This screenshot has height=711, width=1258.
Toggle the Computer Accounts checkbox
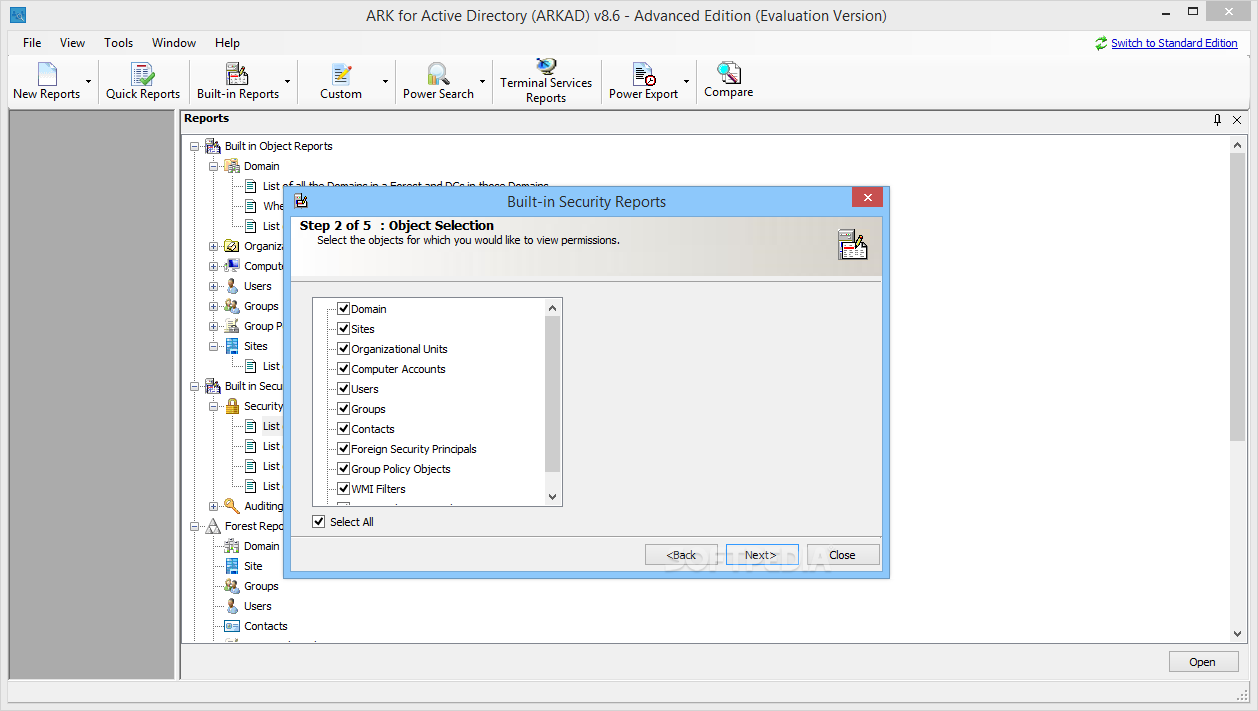coord(344,369)
